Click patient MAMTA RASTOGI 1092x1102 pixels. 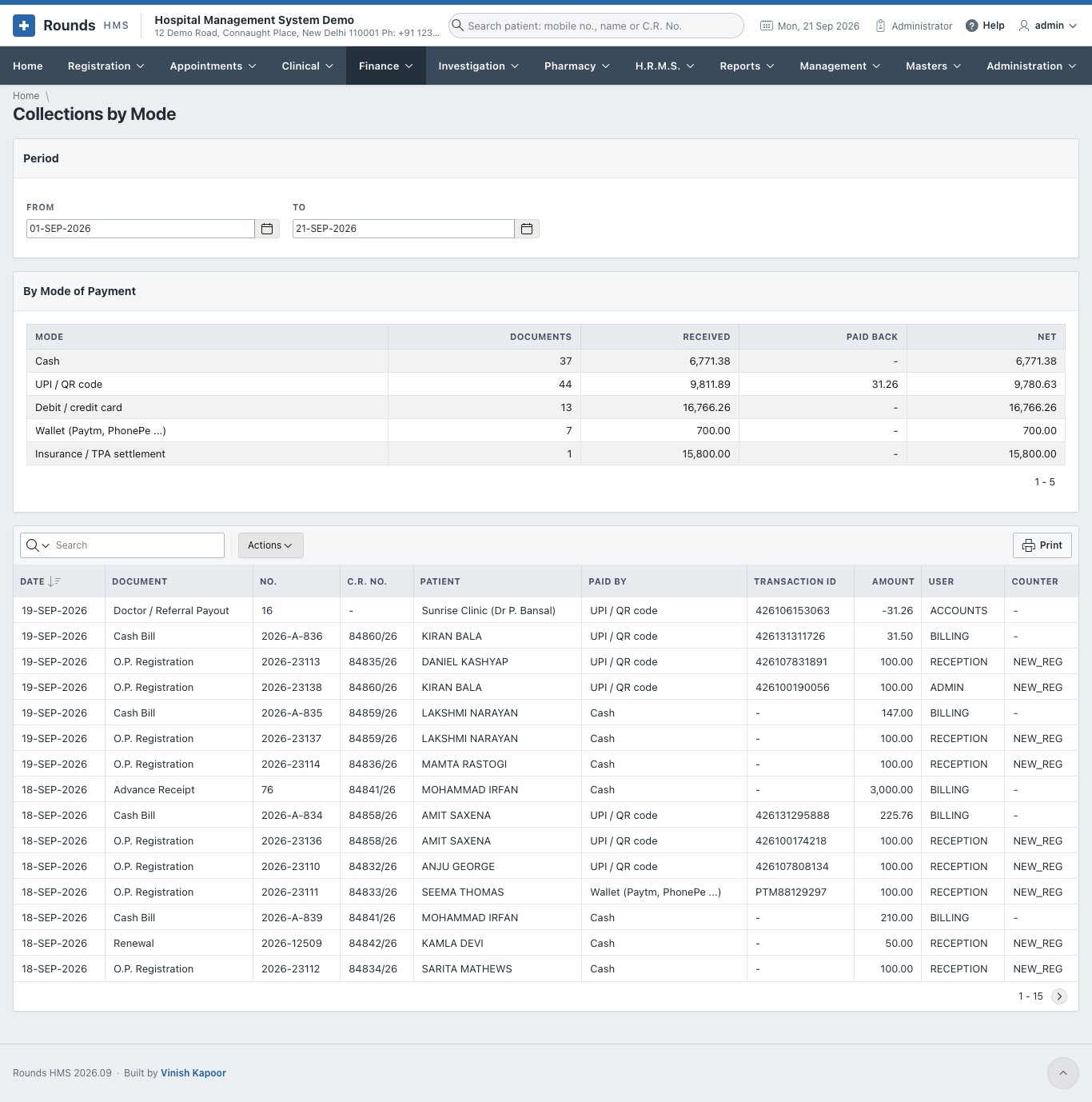pos(464,765)
